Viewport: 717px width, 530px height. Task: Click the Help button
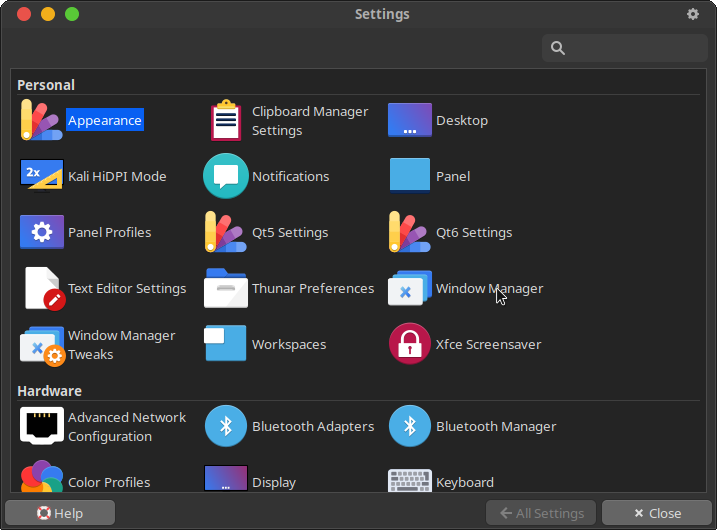tap(60, 513)
